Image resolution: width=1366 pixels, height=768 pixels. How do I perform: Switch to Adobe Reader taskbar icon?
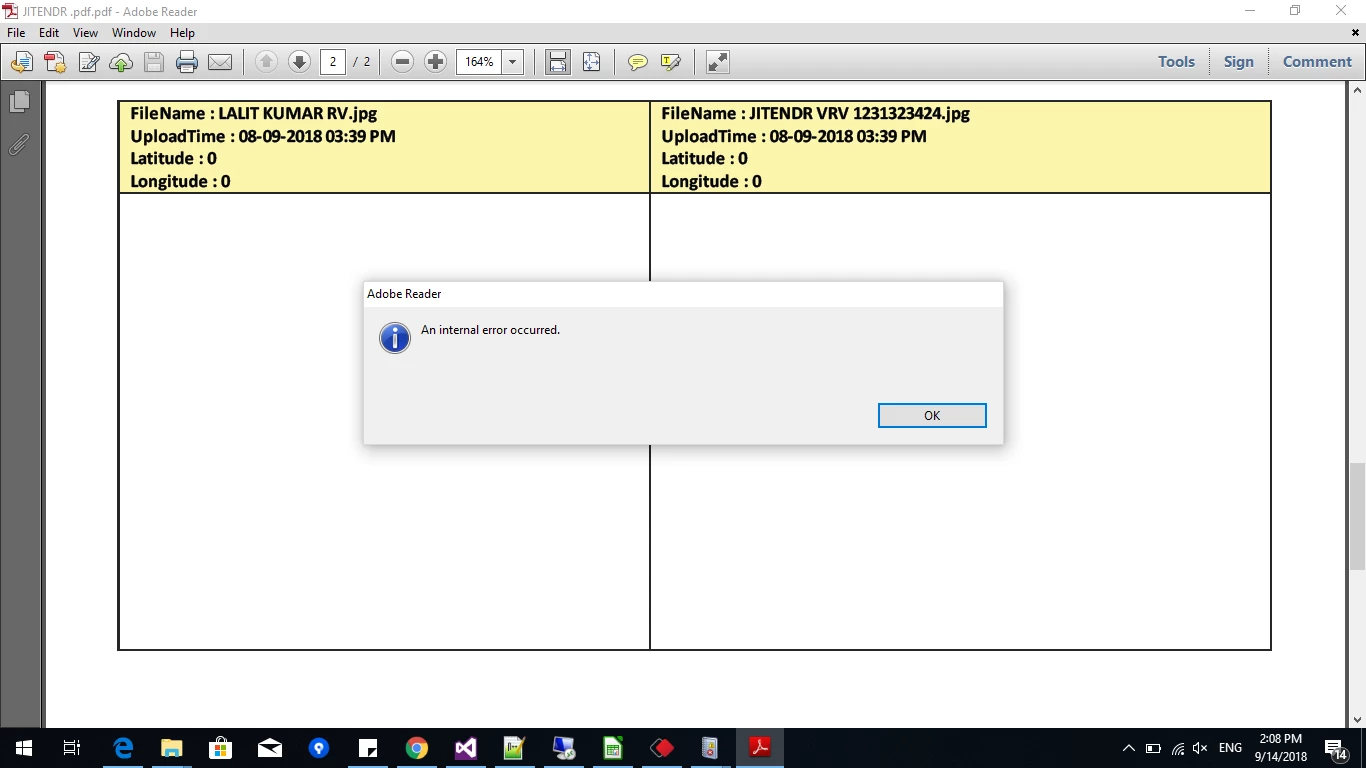click(760, 748)
